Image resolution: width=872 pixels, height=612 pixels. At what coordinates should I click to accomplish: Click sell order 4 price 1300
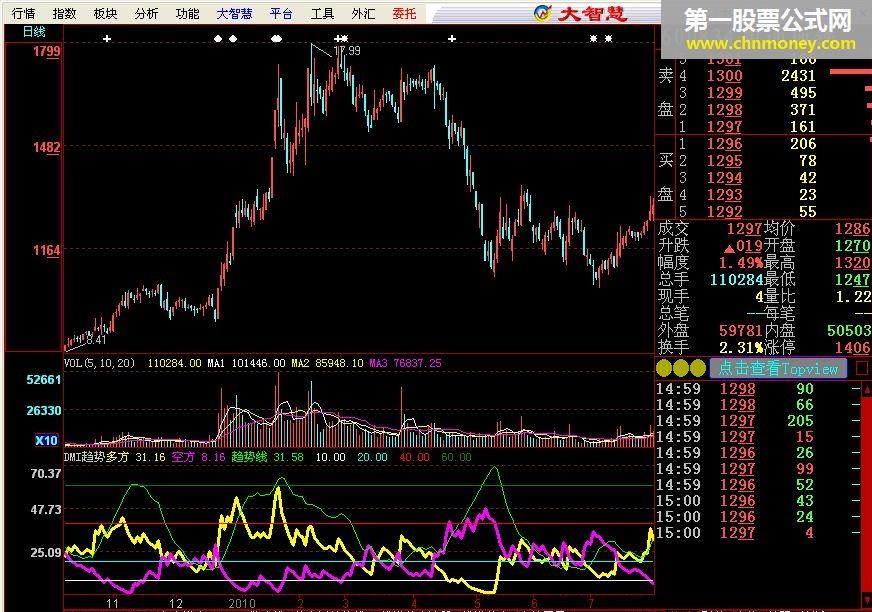pos(725,76)
